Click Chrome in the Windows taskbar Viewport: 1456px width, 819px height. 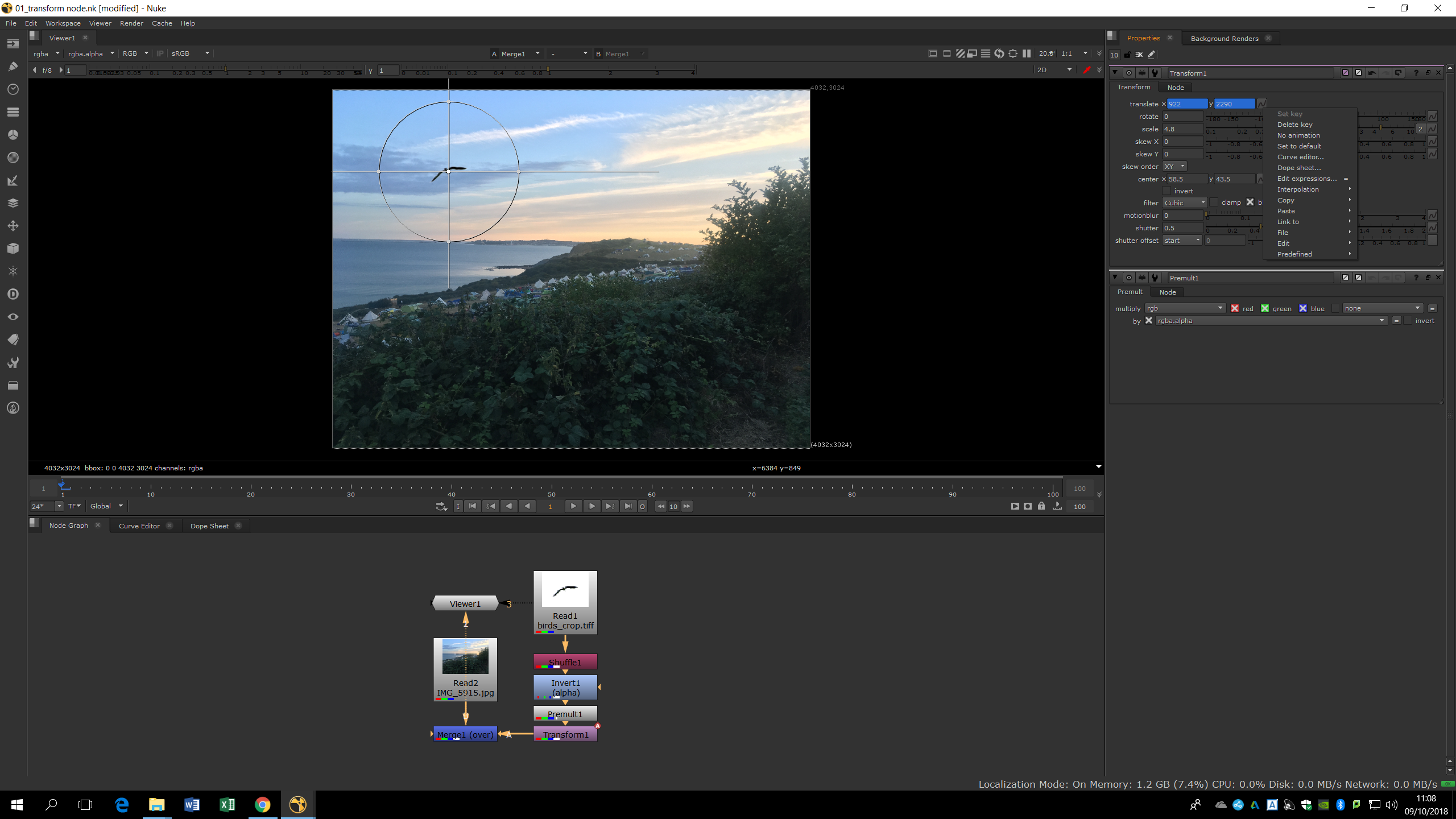[x=262, y=804]
